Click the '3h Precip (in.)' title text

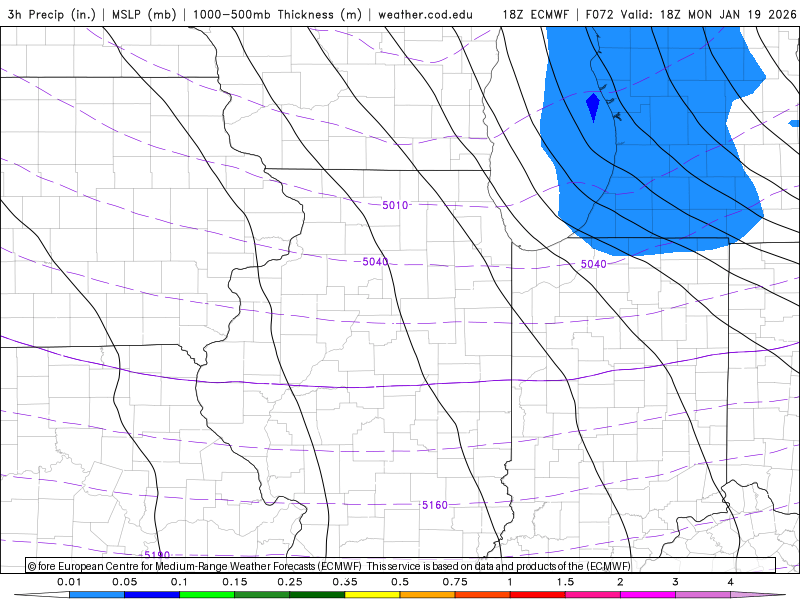[52, 14]
